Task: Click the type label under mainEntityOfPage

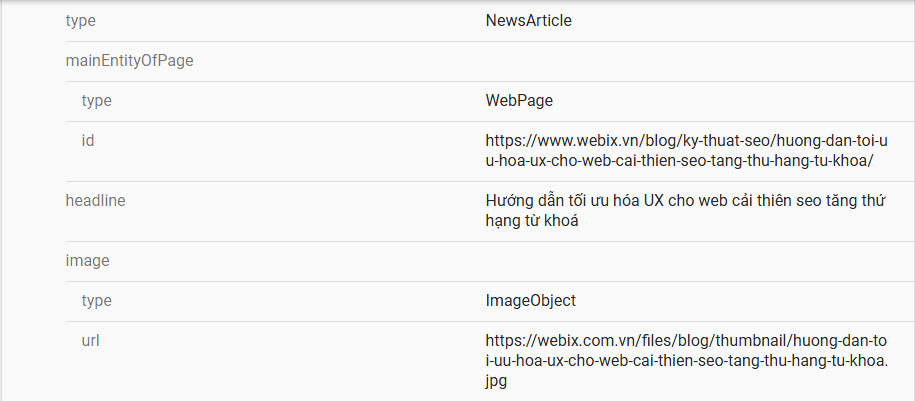Action: [x=96, y=100]
